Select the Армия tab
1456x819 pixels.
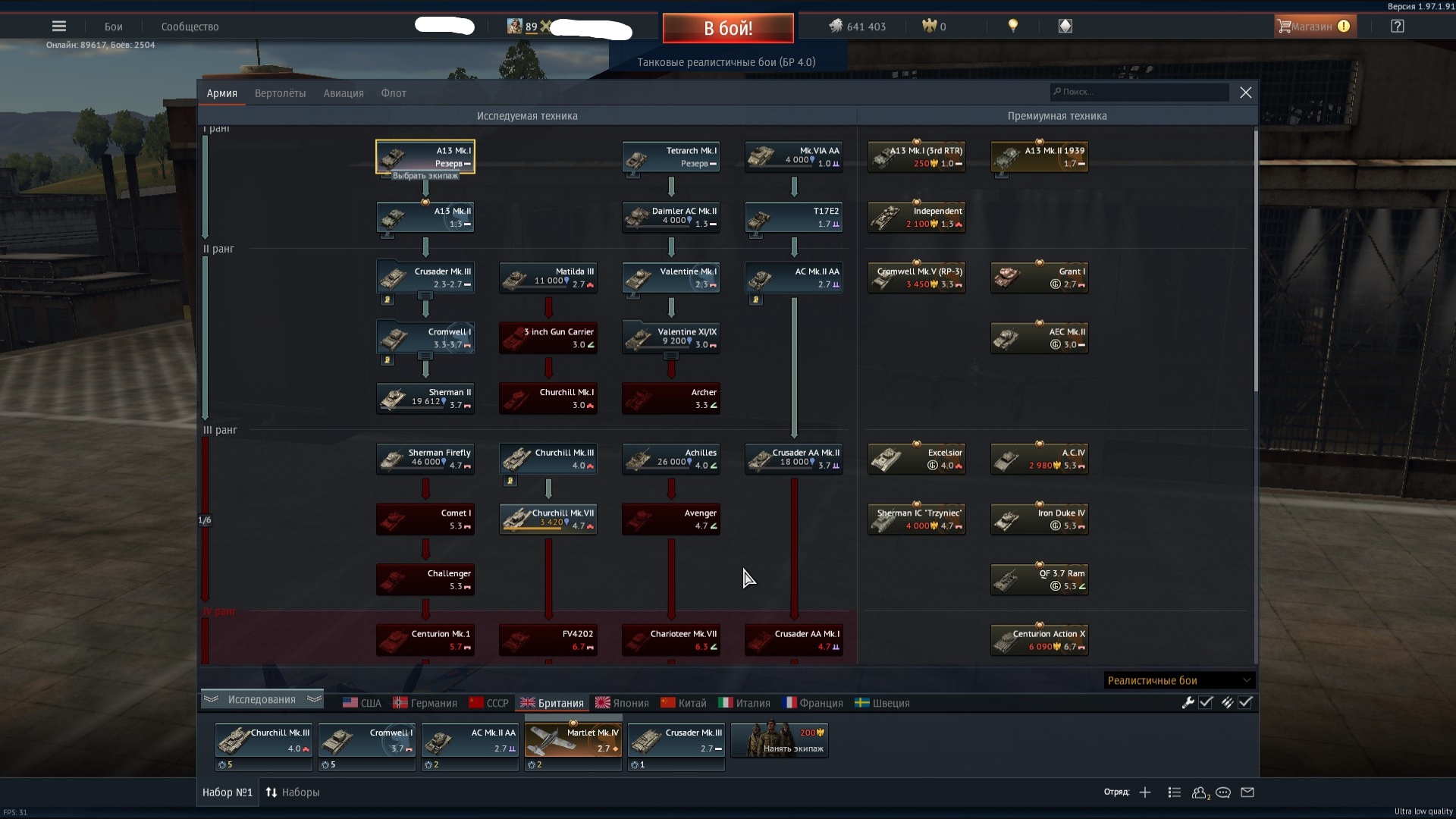tap(222, 93)
